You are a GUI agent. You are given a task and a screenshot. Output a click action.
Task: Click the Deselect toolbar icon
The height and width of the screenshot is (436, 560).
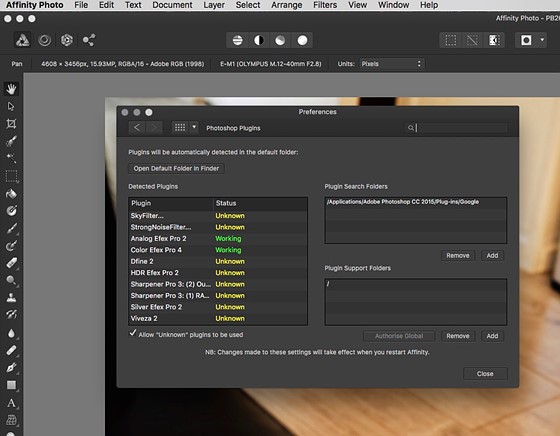[472, 40]
